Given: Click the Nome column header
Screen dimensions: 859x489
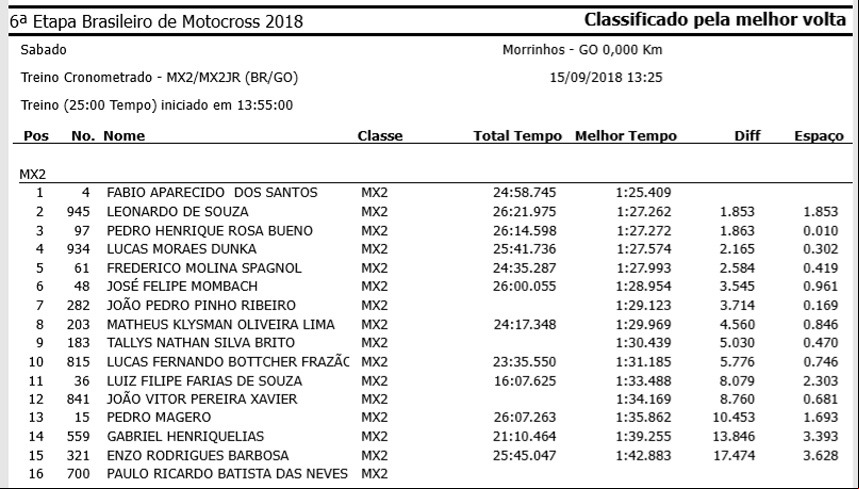Looking at the screenshot, I should click(124, 136).
